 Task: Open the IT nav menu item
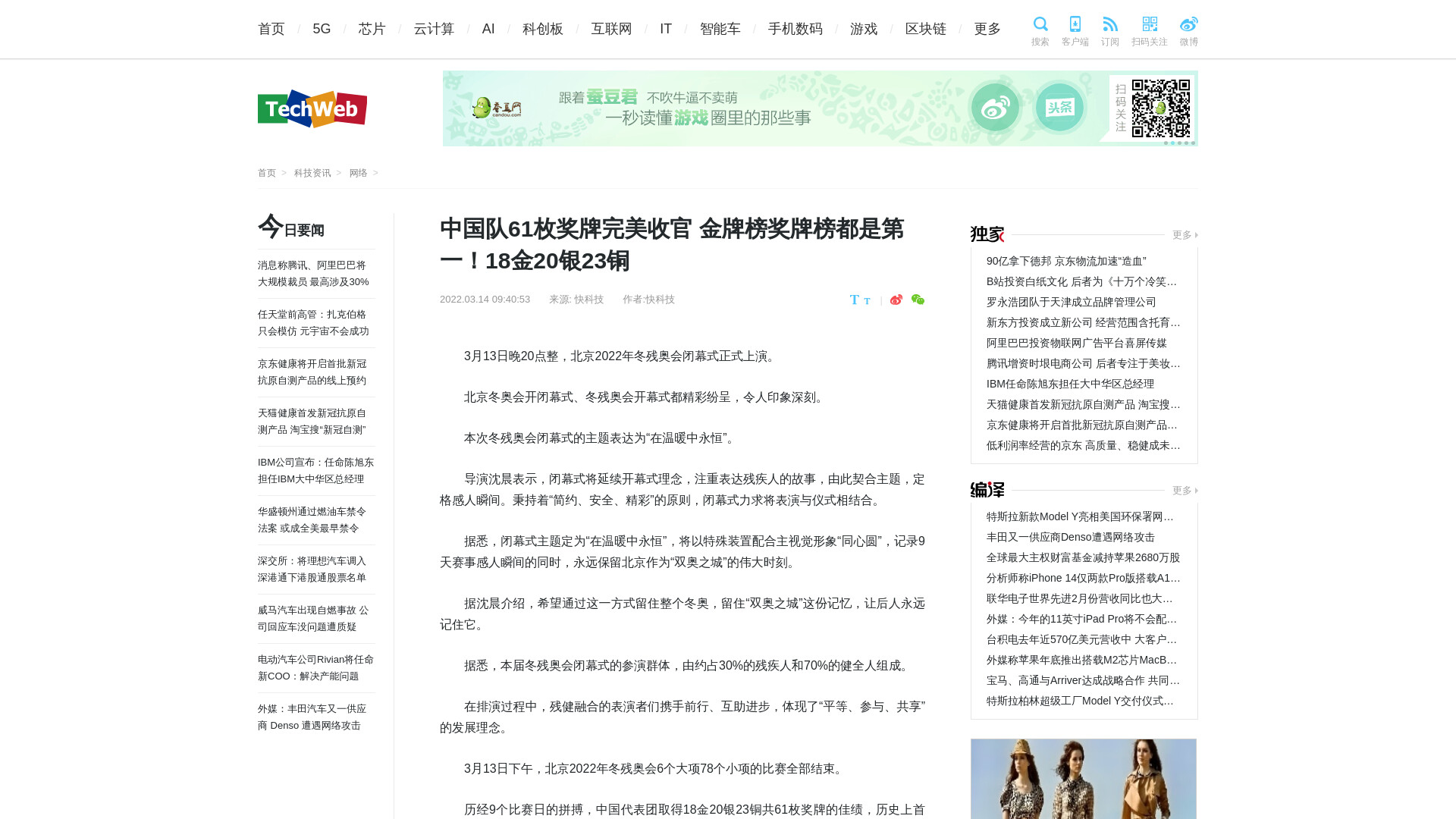(666, 29)
